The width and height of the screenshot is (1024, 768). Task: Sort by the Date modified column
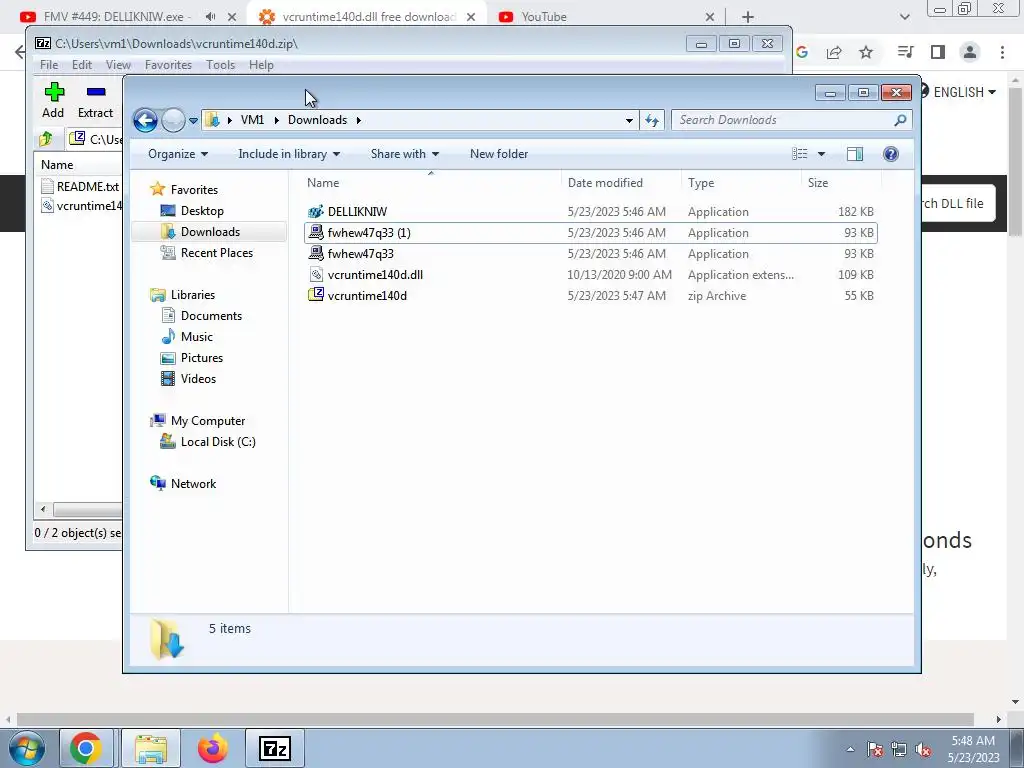(x=621, y=183)
